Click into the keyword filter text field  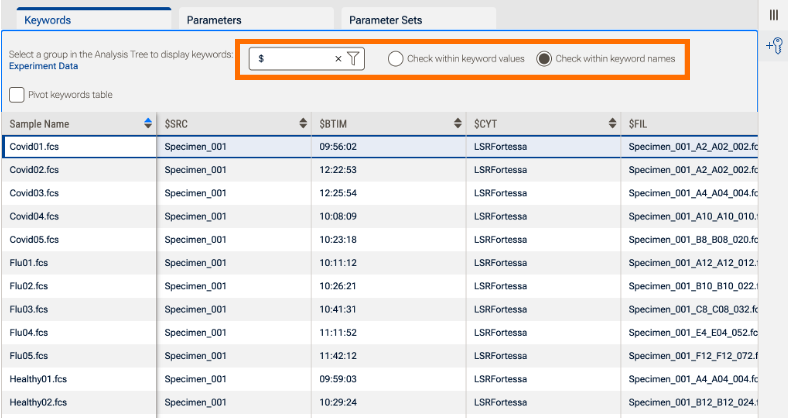point(292,59)
